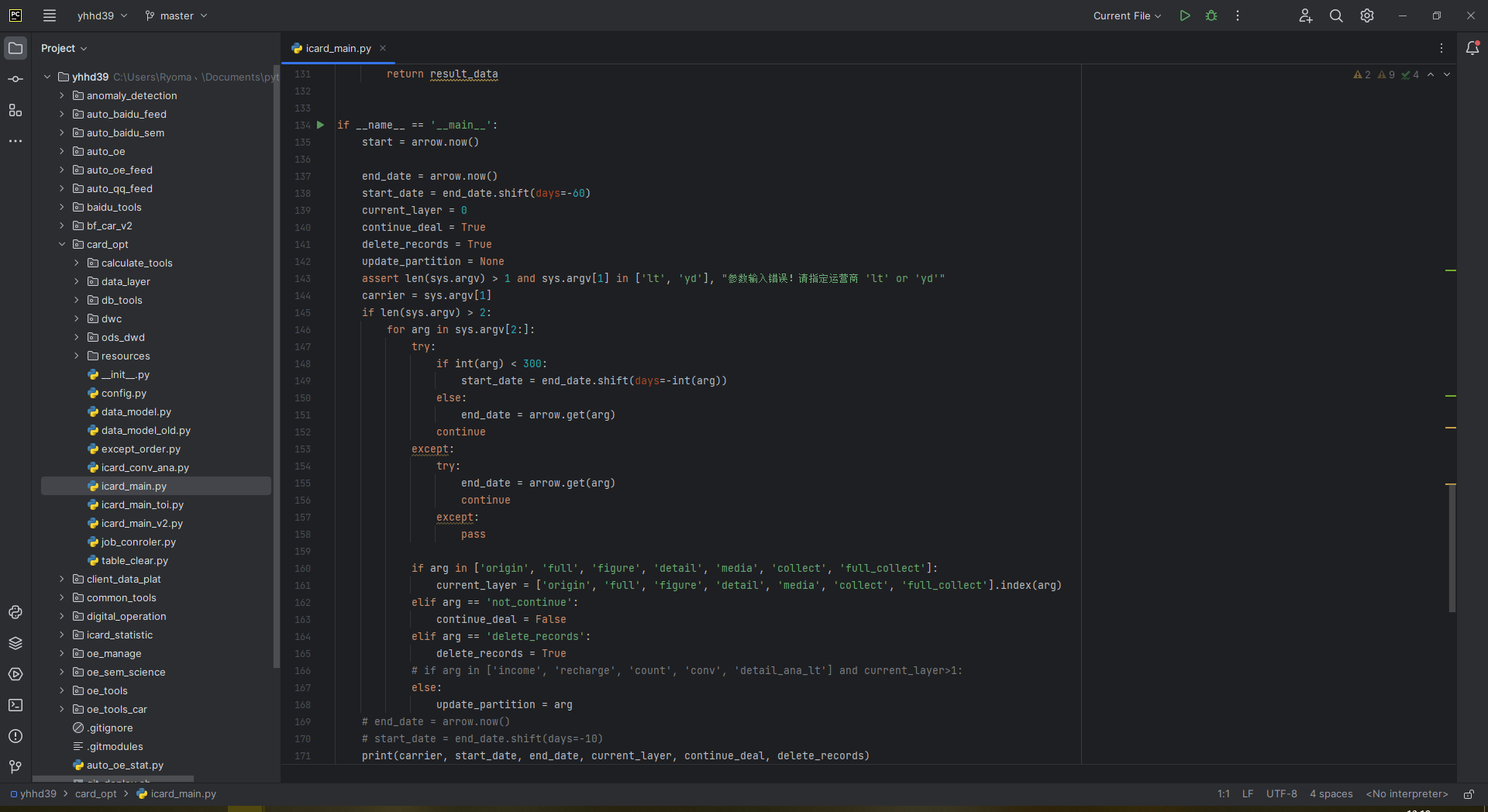Expand the calculate_tools folder
The height and width of the screenshot is (812, 1488).
[77, 263]
